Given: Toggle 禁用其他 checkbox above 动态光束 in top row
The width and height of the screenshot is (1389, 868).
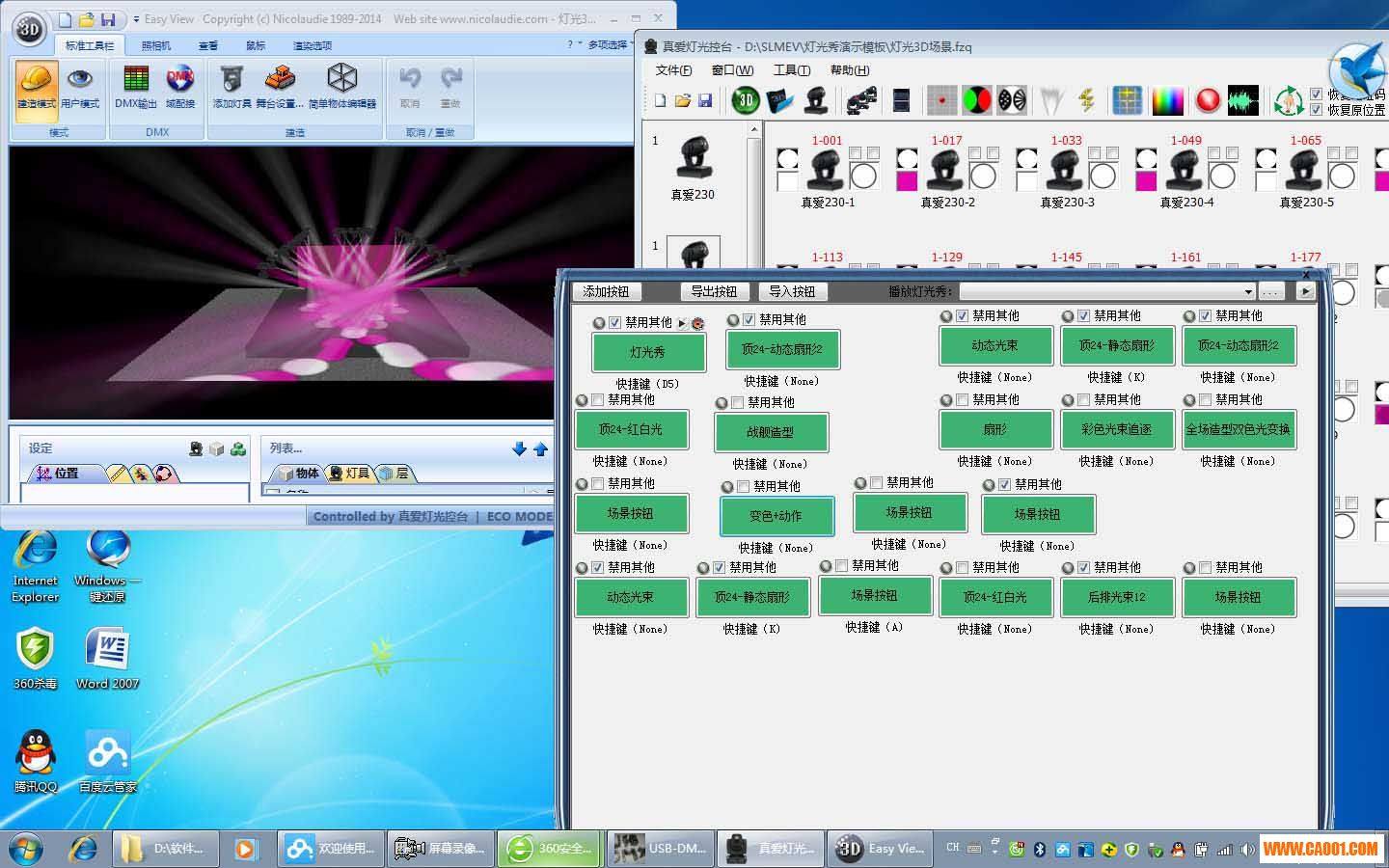Looking at the screenshot, I should point(962,316).
